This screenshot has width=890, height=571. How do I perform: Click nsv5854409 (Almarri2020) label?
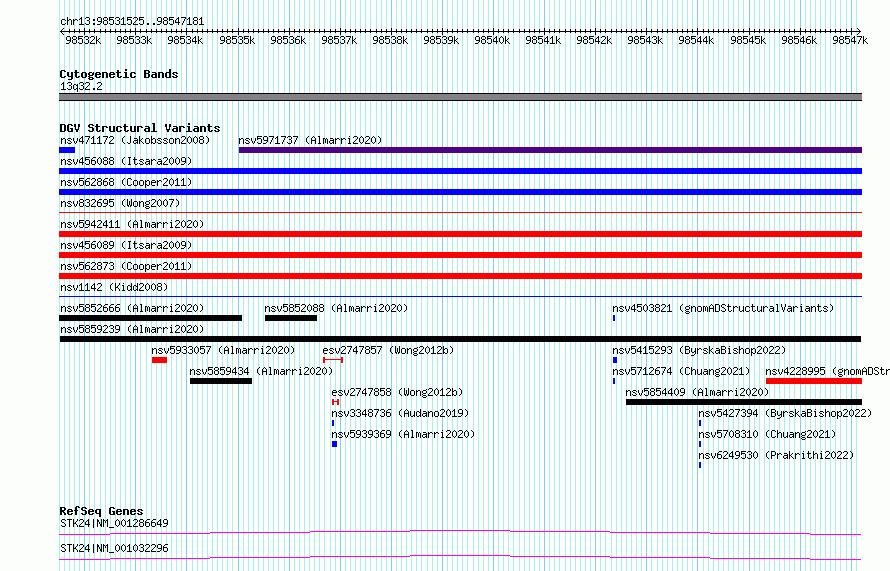click(697, 392)
